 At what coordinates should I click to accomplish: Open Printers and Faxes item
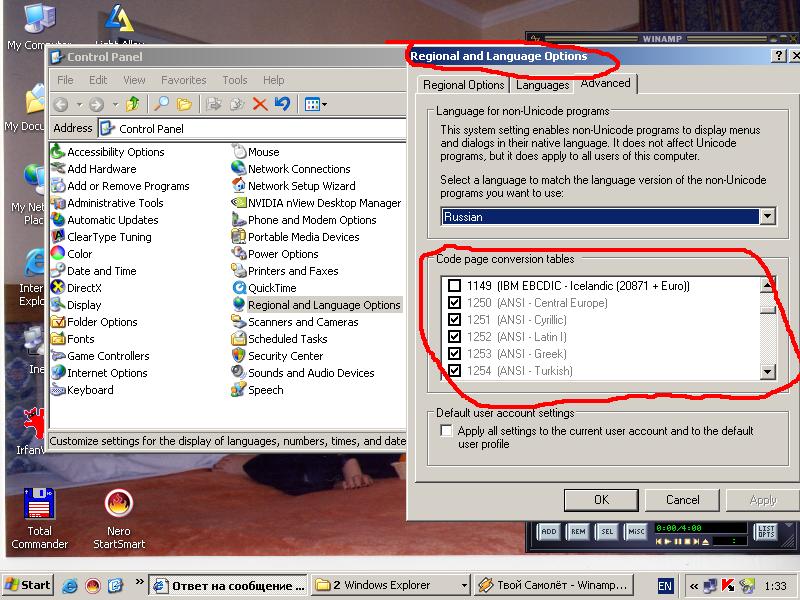[x=285, y=271]
